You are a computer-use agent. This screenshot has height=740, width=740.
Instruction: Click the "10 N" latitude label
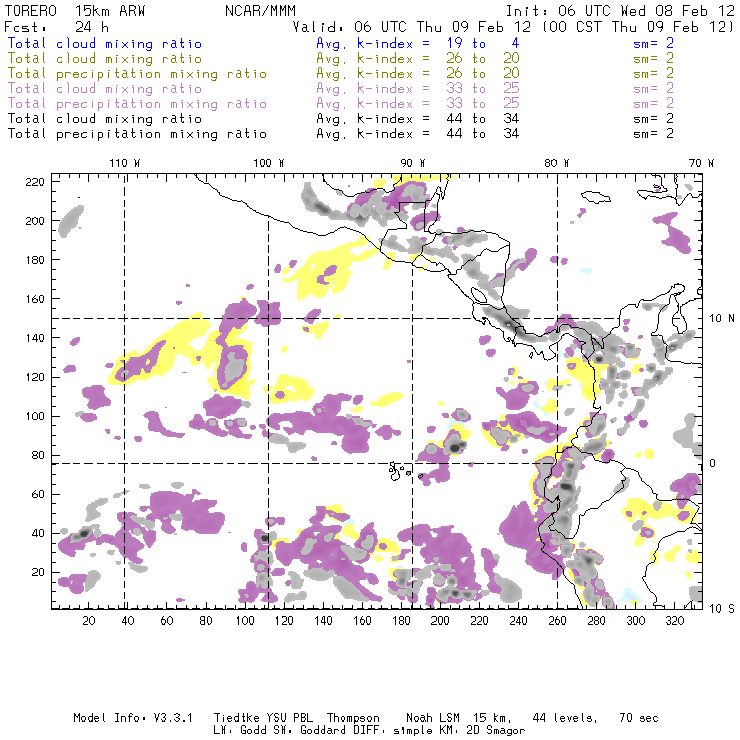(x=722, y=319)
